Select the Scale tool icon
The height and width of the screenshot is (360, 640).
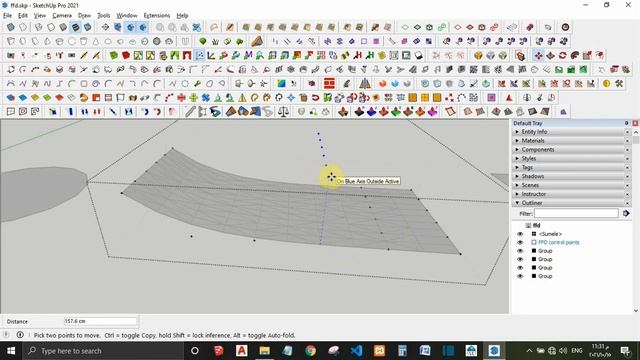coord(587,56)
